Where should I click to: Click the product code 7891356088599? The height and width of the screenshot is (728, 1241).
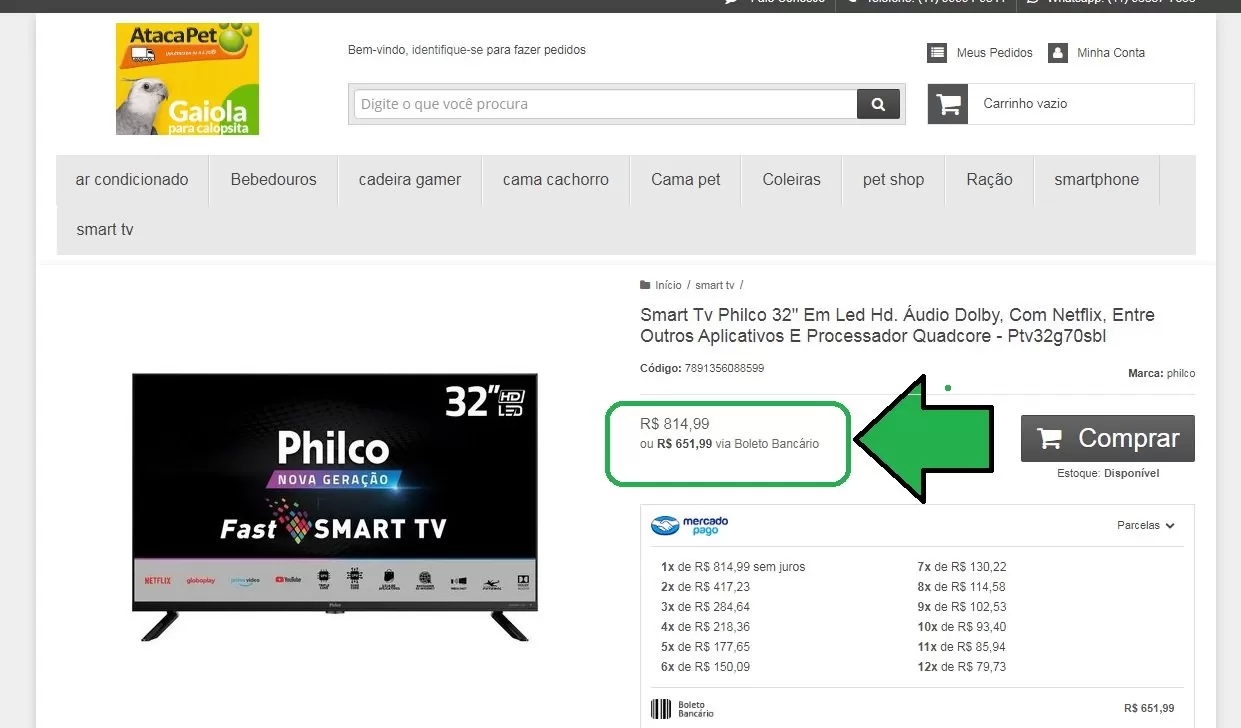point(724,369)
